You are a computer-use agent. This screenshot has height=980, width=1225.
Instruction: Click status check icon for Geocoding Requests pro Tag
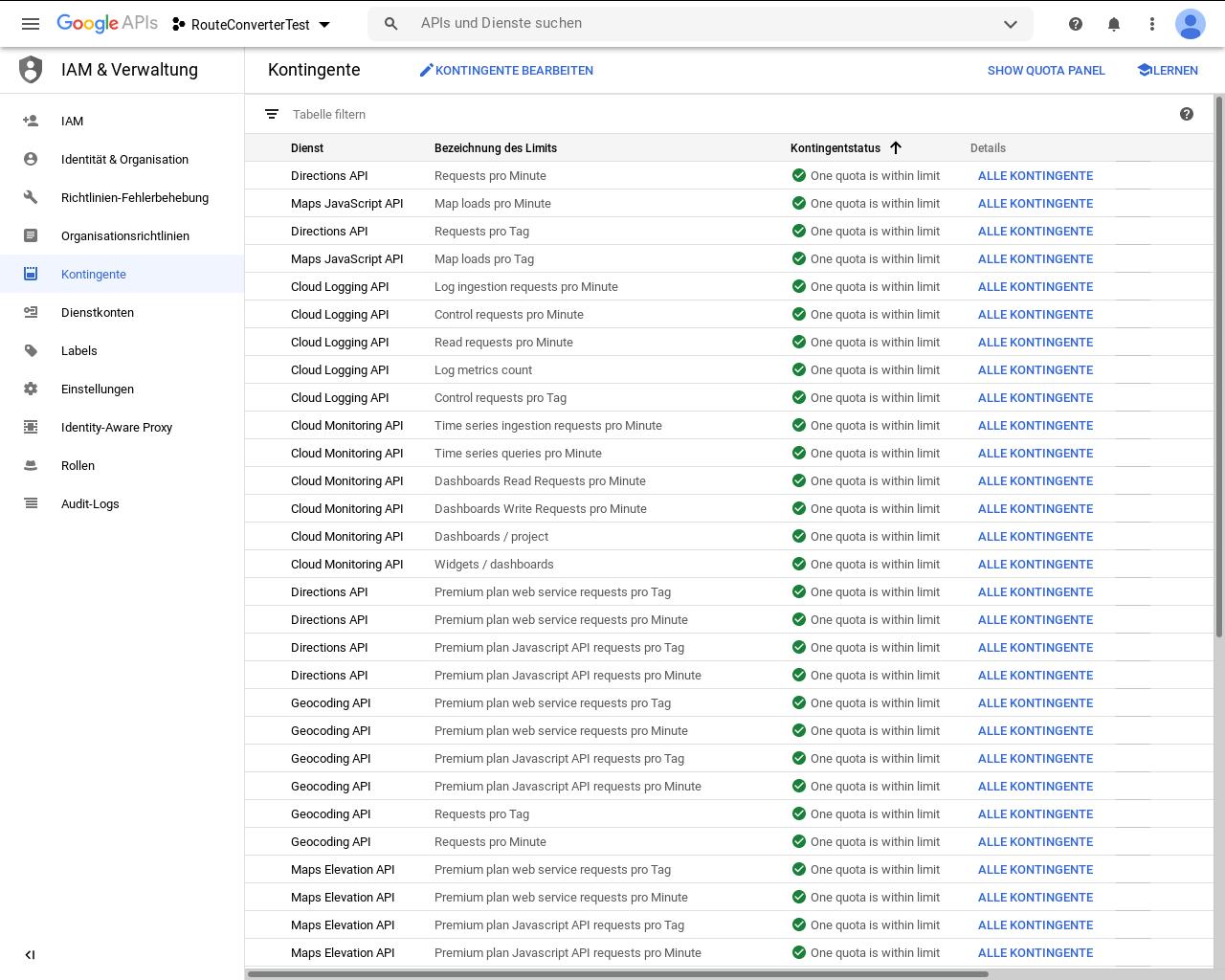coord(799,813)
